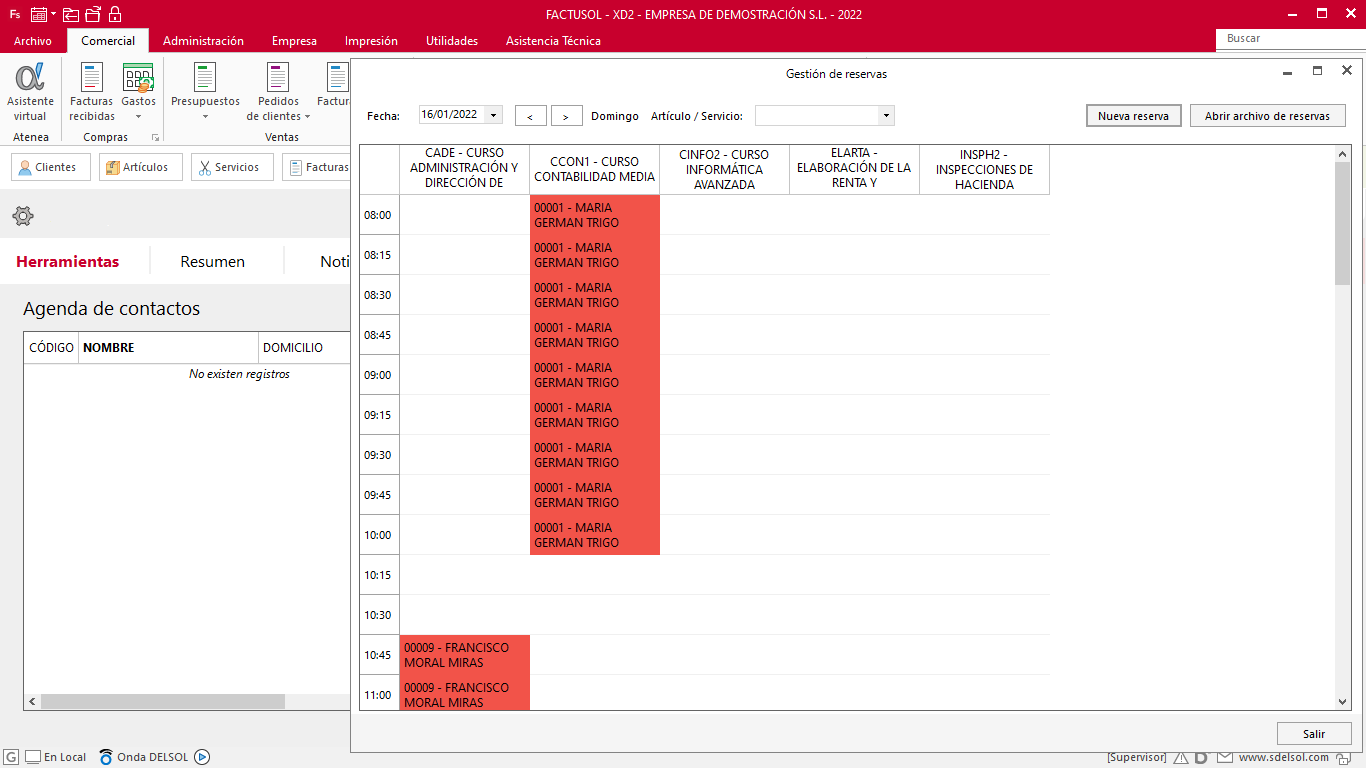The width and height of the screenshot is (1366, 768).
Task: Click the calendar icon in the title bar
Action: coord(39,14)
